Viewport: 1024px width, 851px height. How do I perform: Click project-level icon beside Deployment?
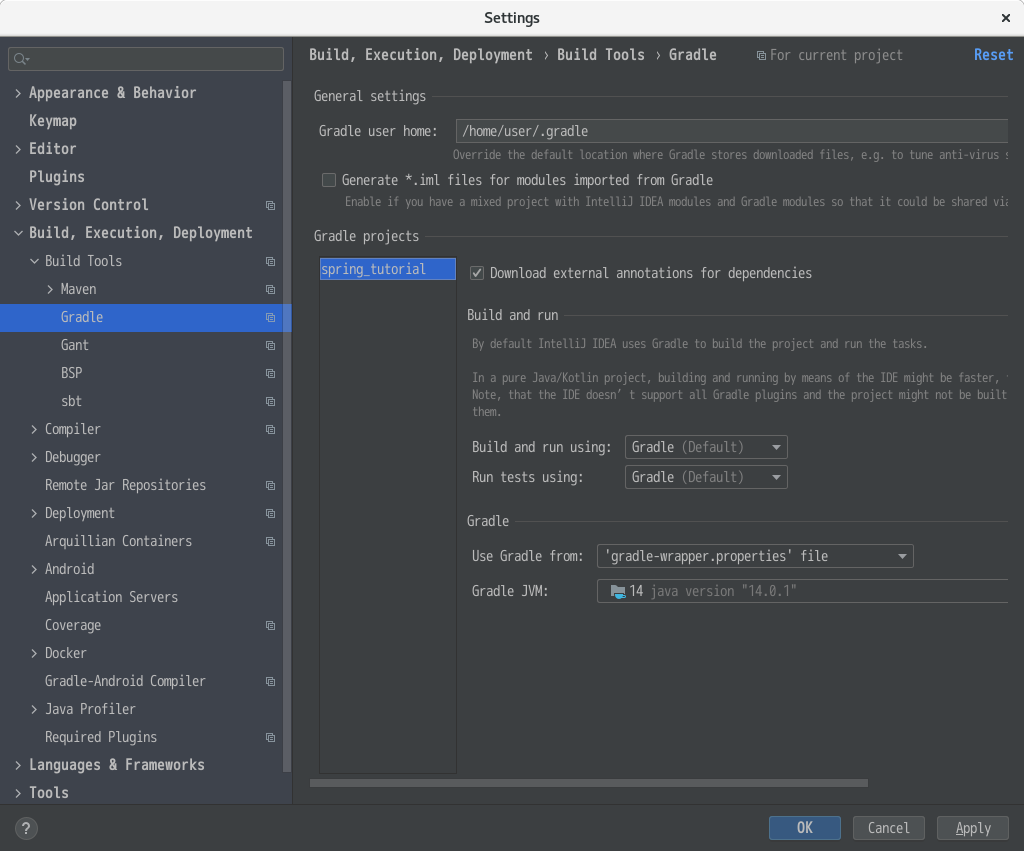coord(270,513)
